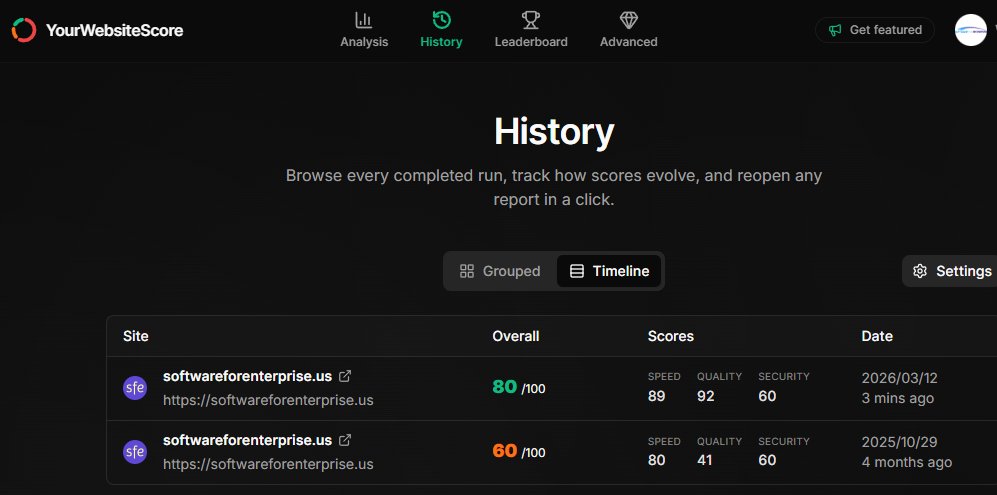Screen dimensions: 997x495
Task: Click the sfe favicon in the 2025/10/29 row
Action: point(135,452)
